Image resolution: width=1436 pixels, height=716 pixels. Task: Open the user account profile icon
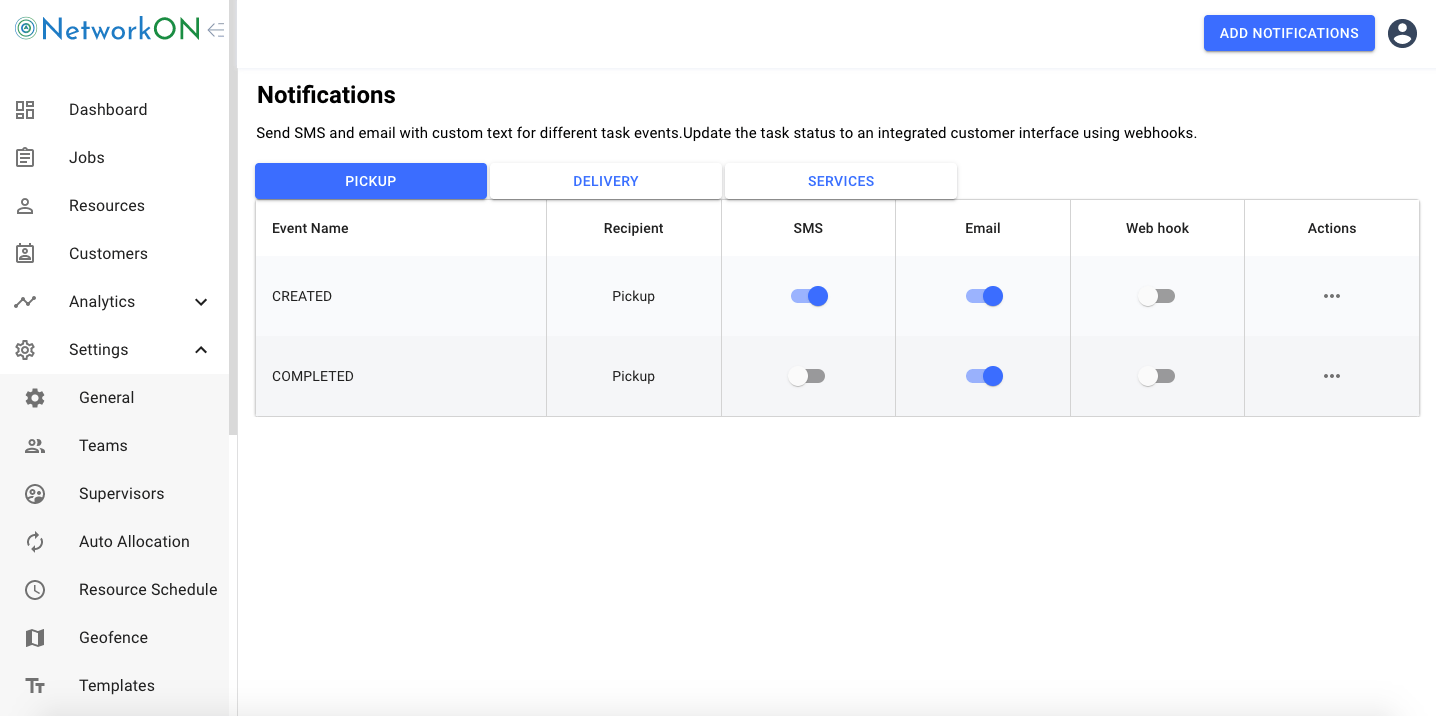[x=1402, y=33]
